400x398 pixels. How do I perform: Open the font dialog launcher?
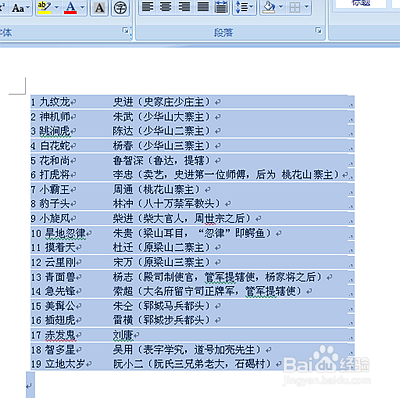pos(126,31)
